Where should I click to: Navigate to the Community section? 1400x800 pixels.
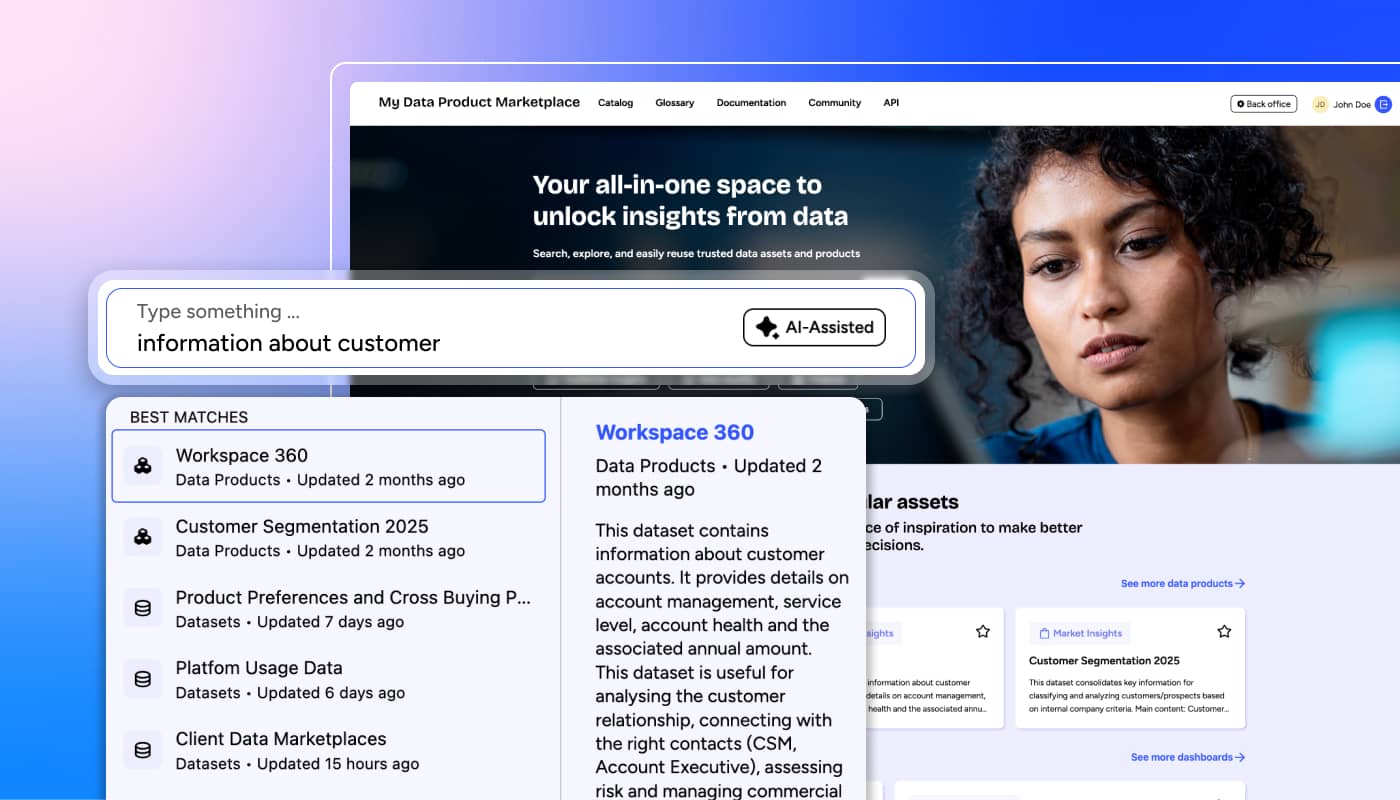(x=834, y=103)
